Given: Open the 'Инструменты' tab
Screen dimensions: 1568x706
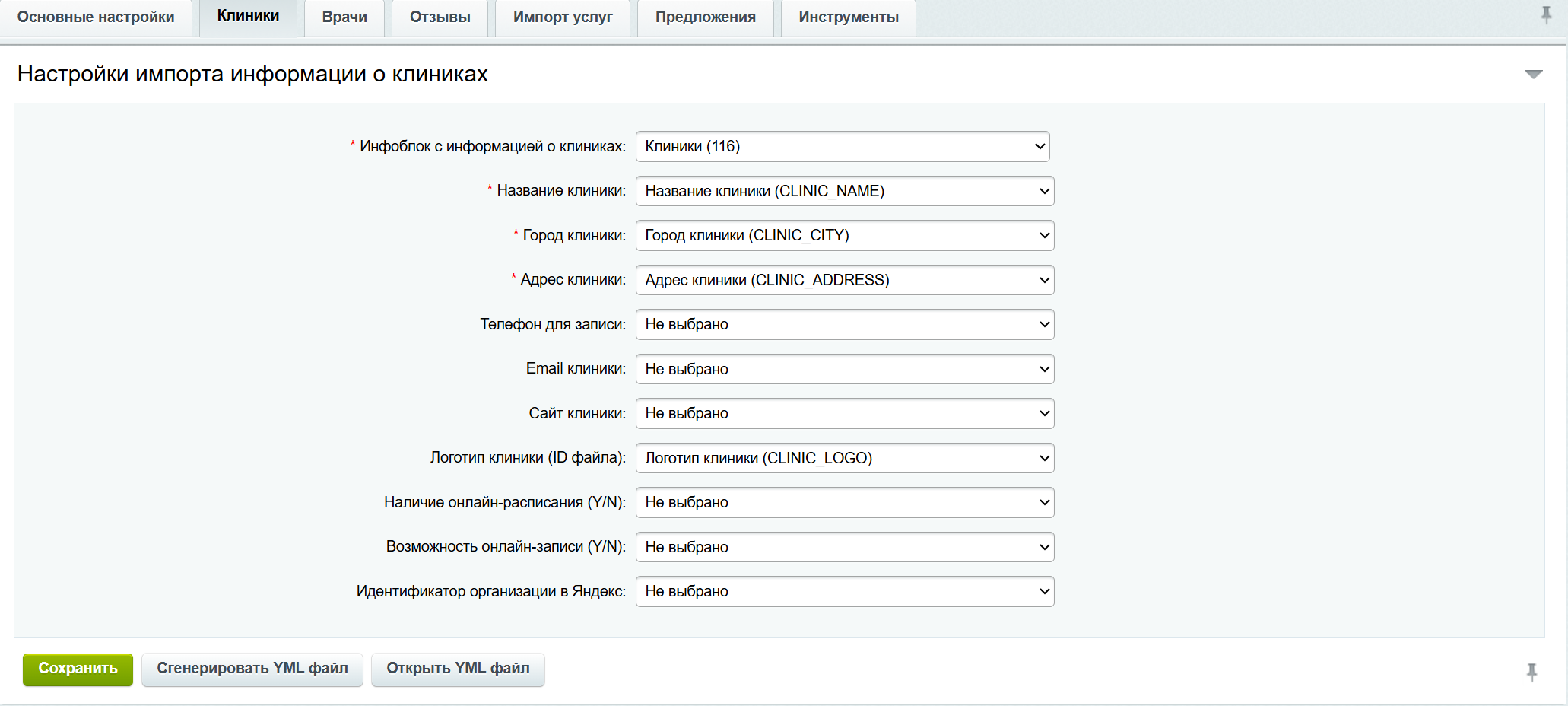Looking at the screenshot, I should point(847,17).
